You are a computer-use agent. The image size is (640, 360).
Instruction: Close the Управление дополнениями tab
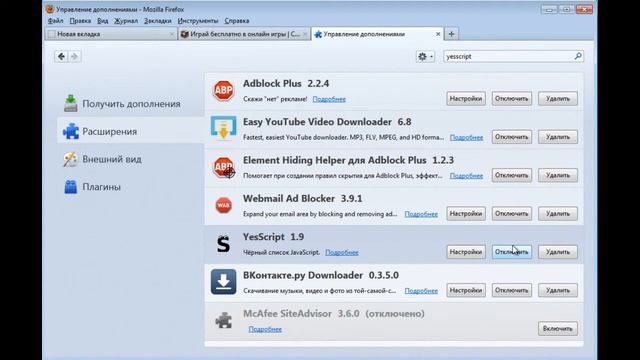pyautogui.click(x=438, y=34)
